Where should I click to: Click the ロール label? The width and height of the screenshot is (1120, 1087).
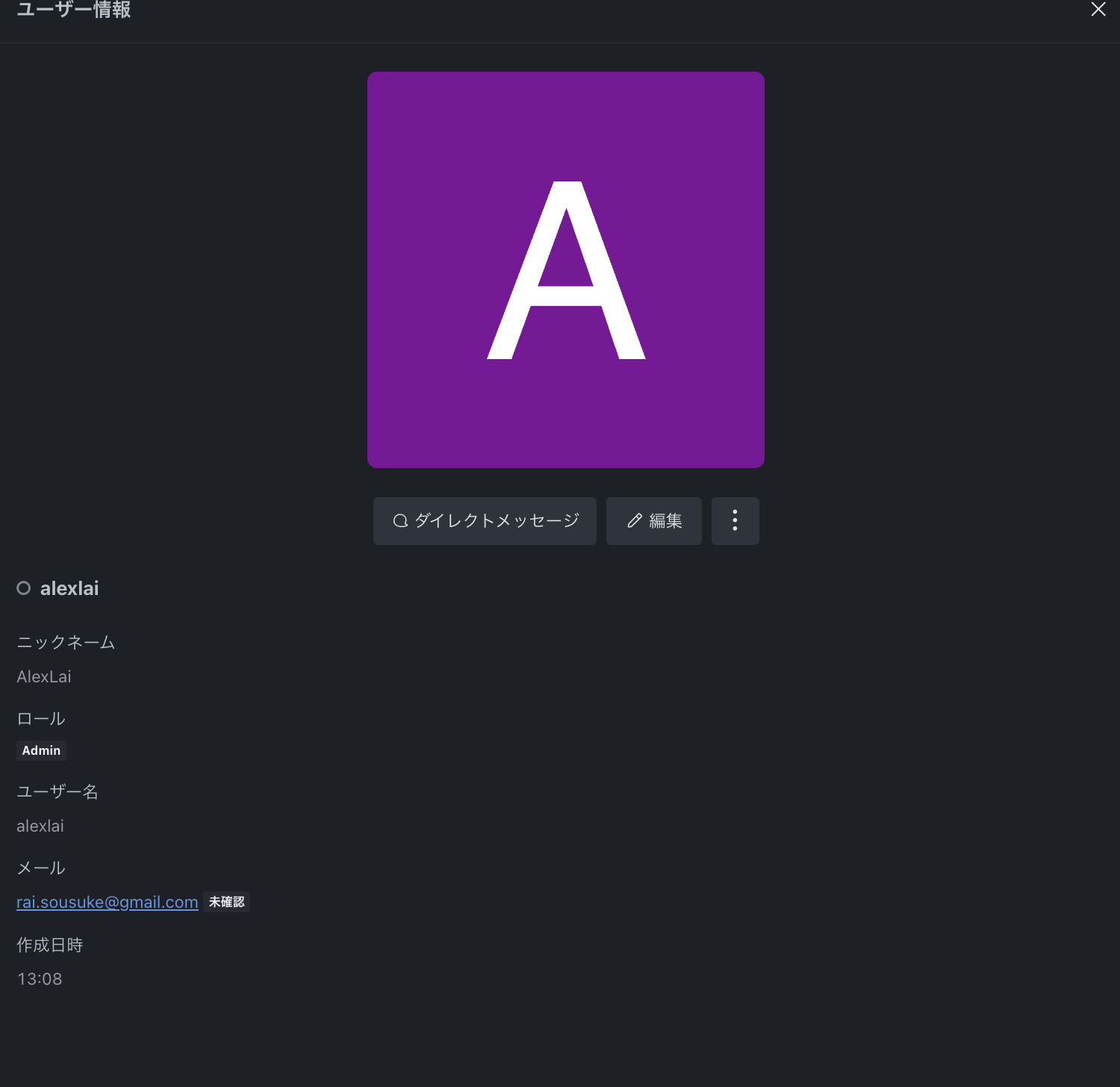coord(41,719)
